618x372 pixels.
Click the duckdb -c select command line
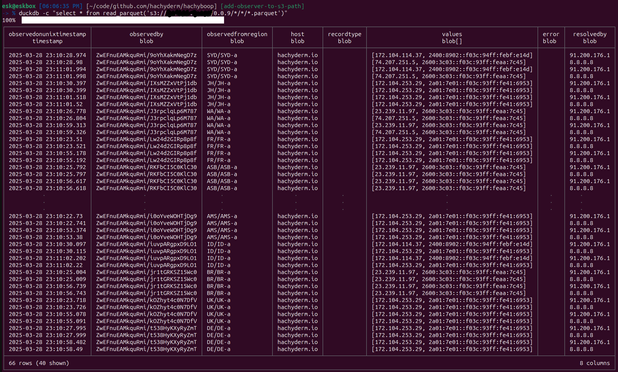click(x=153, y=13)
